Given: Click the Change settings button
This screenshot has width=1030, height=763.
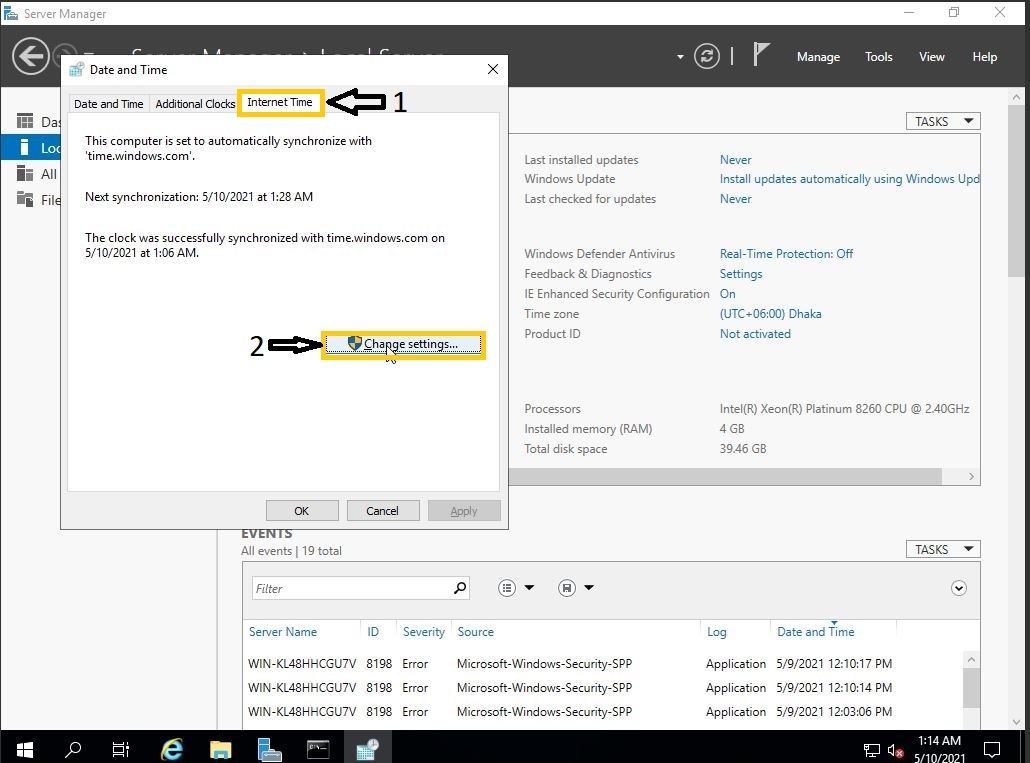Looking at the screenshot, I should (x=403, y=345).
